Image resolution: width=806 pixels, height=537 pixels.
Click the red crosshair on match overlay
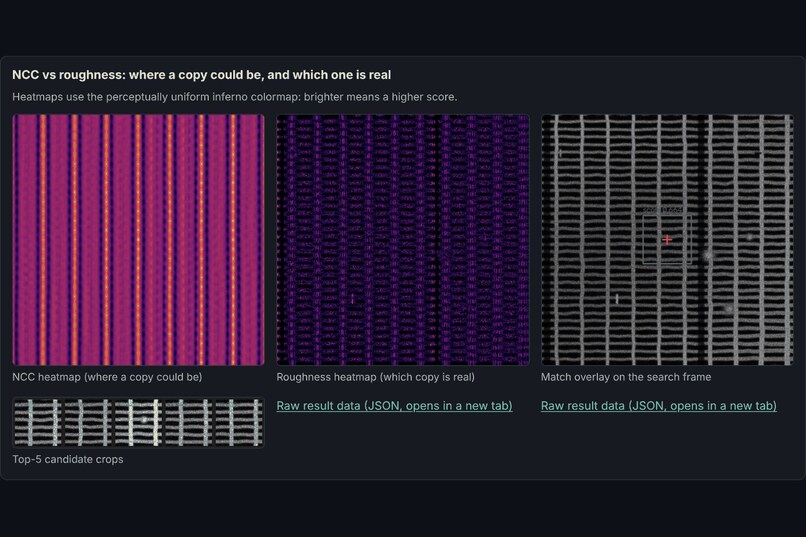click(667, 239)
